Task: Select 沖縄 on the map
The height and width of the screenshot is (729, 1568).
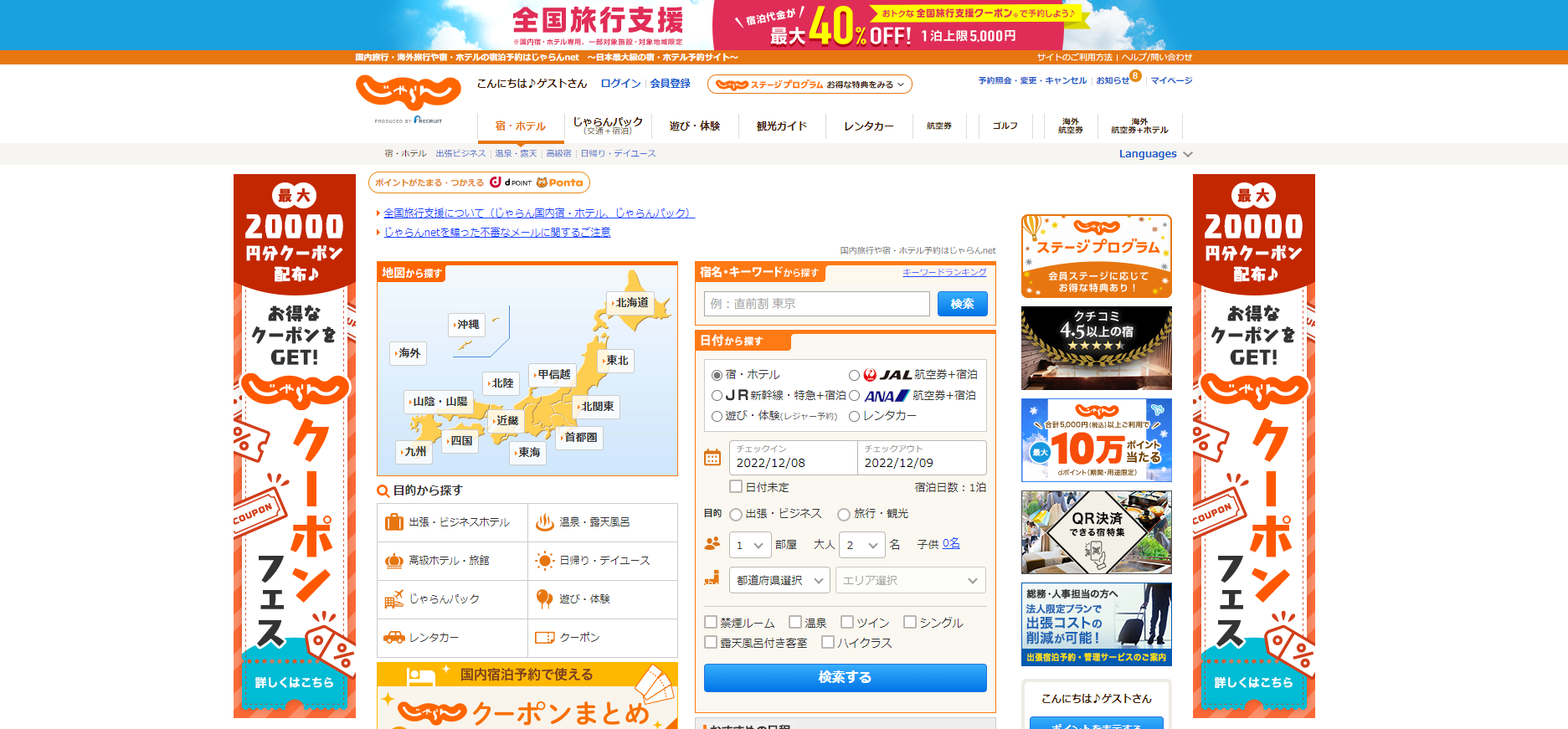Action: tap(466, 325)
